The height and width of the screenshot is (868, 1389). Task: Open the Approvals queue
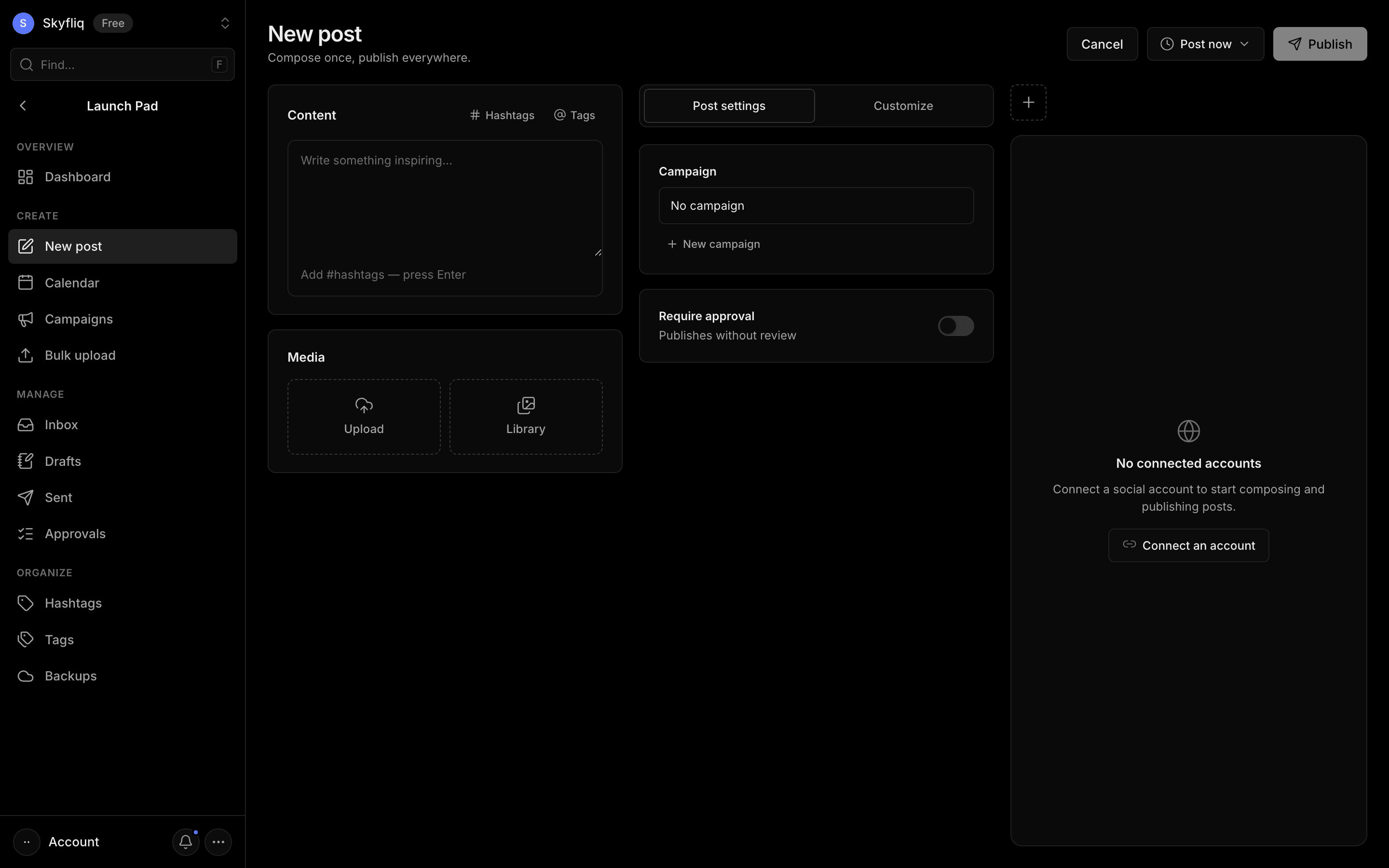click(x=122, y=534)
